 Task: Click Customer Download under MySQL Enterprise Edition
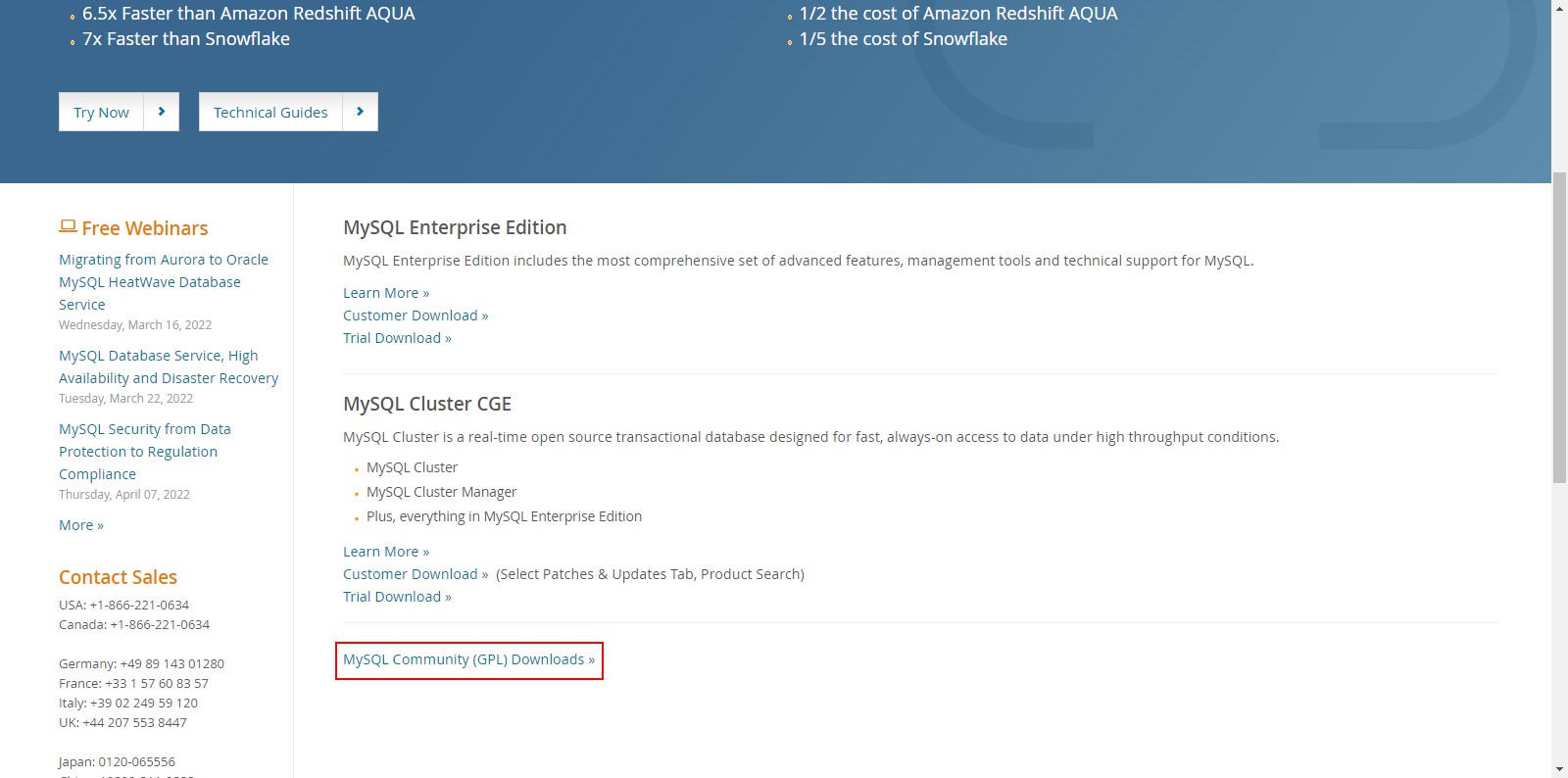pyautogui.click(x=416, y=316)
